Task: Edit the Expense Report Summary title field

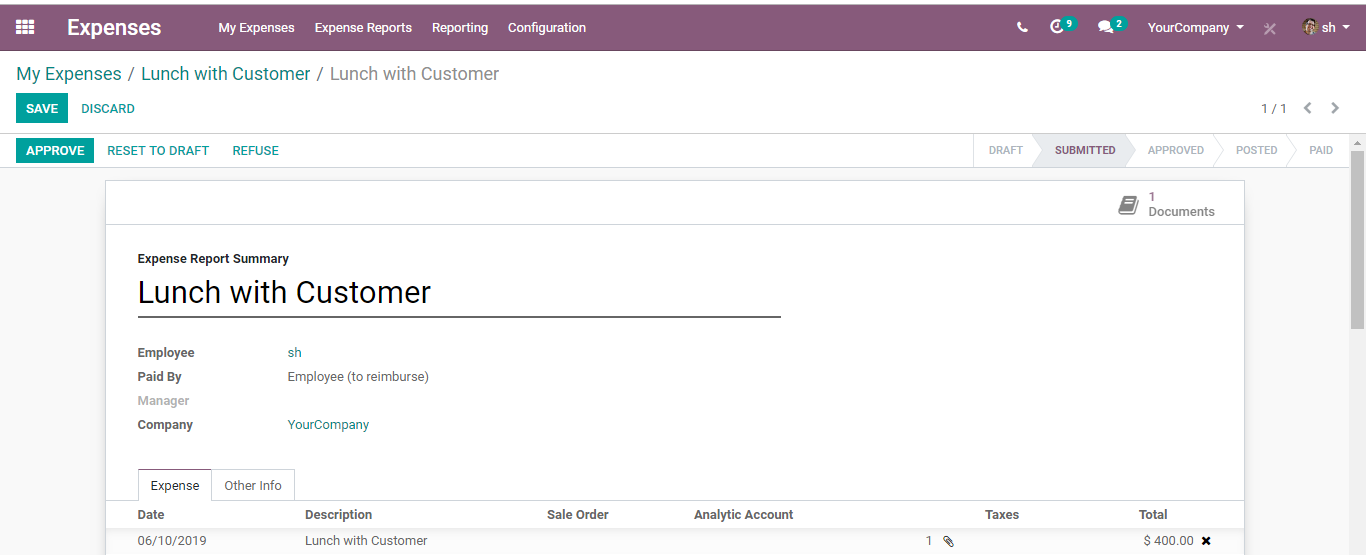Action: click(x=459, y=294)
